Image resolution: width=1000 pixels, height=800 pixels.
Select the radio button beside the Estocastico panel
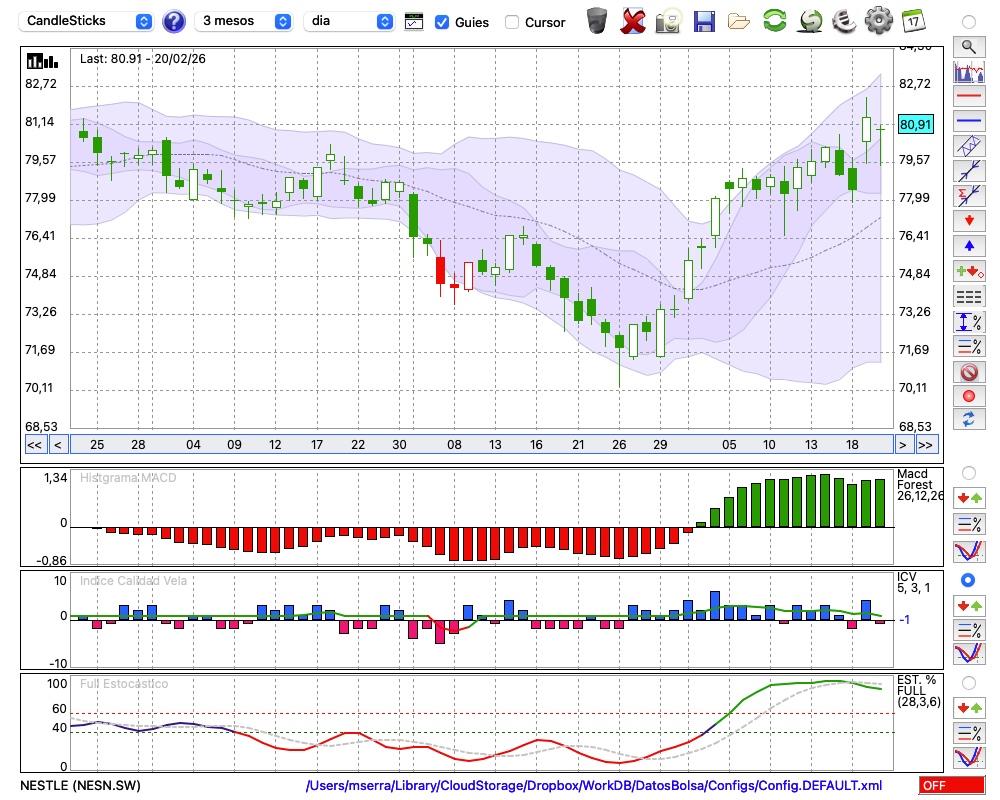(968, 682)
